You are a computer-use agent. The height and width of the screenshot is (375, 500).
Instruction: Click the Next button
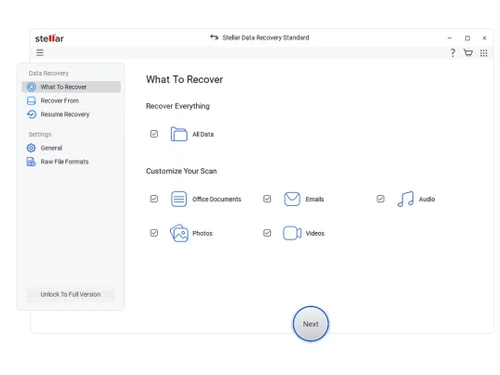point(311,324)
